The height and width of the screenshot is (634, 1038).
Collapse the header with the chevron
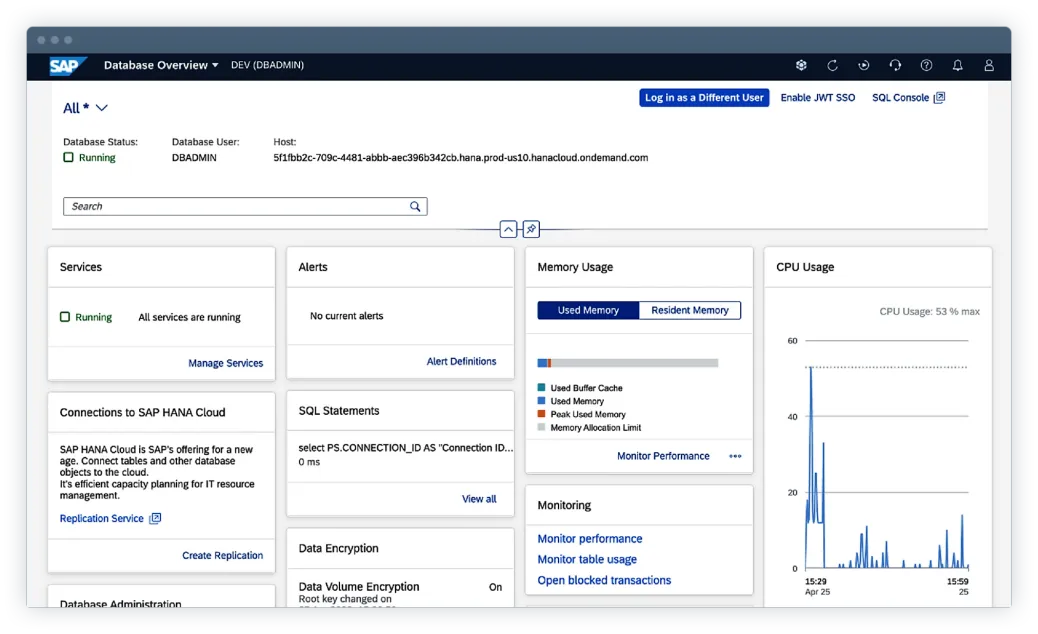click(508, 229)
